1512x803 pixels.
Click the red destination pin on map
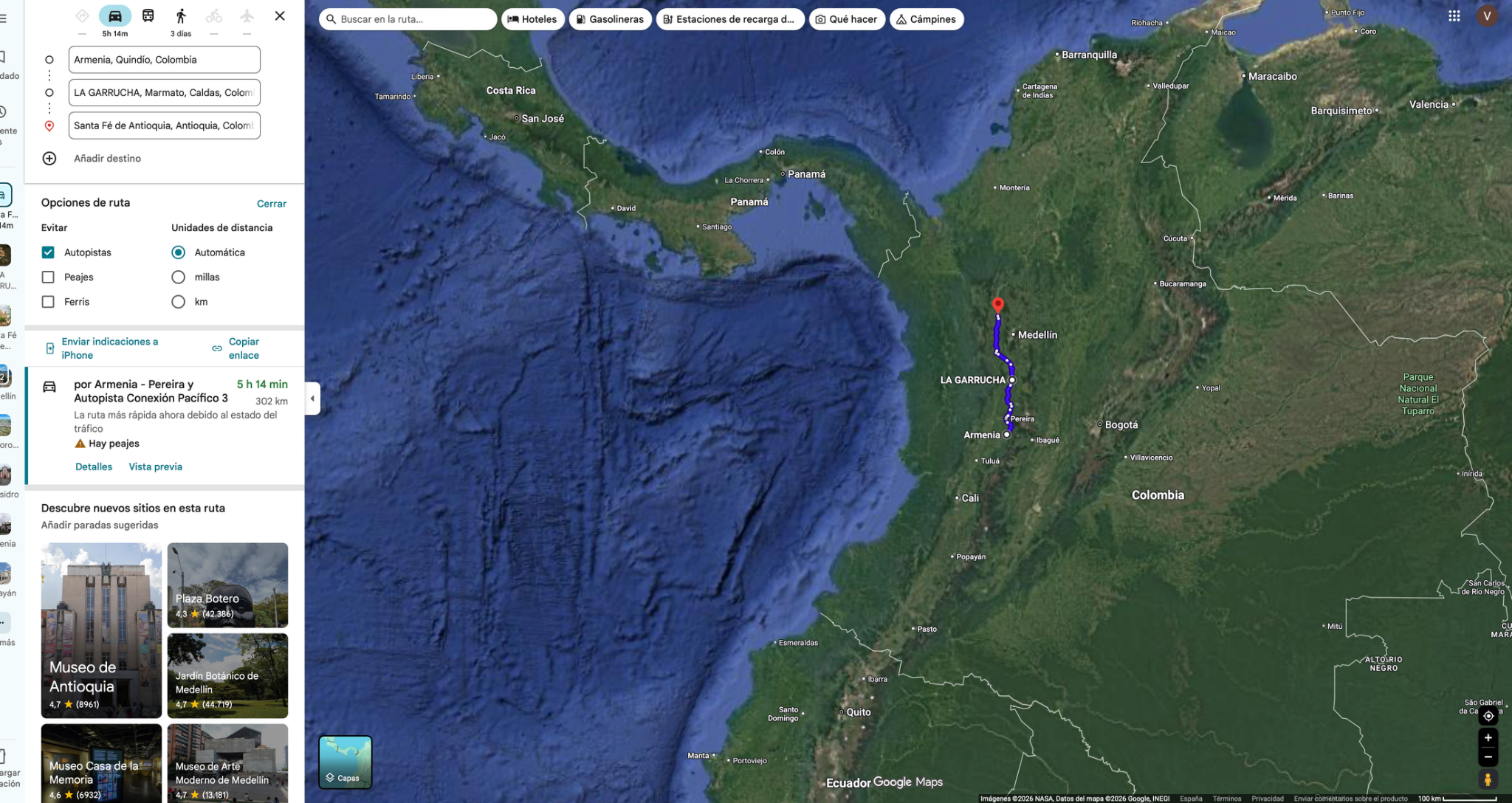(x=998, y=305)
